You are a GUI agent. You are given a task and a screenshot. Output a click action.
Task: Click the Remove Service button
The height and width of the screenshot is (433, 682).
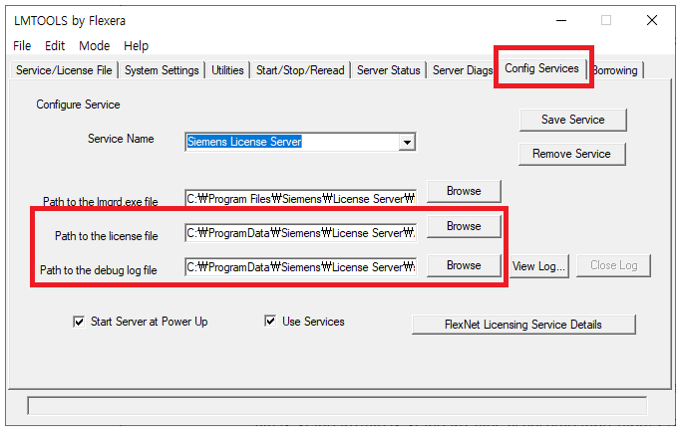(x=572, y=154)
